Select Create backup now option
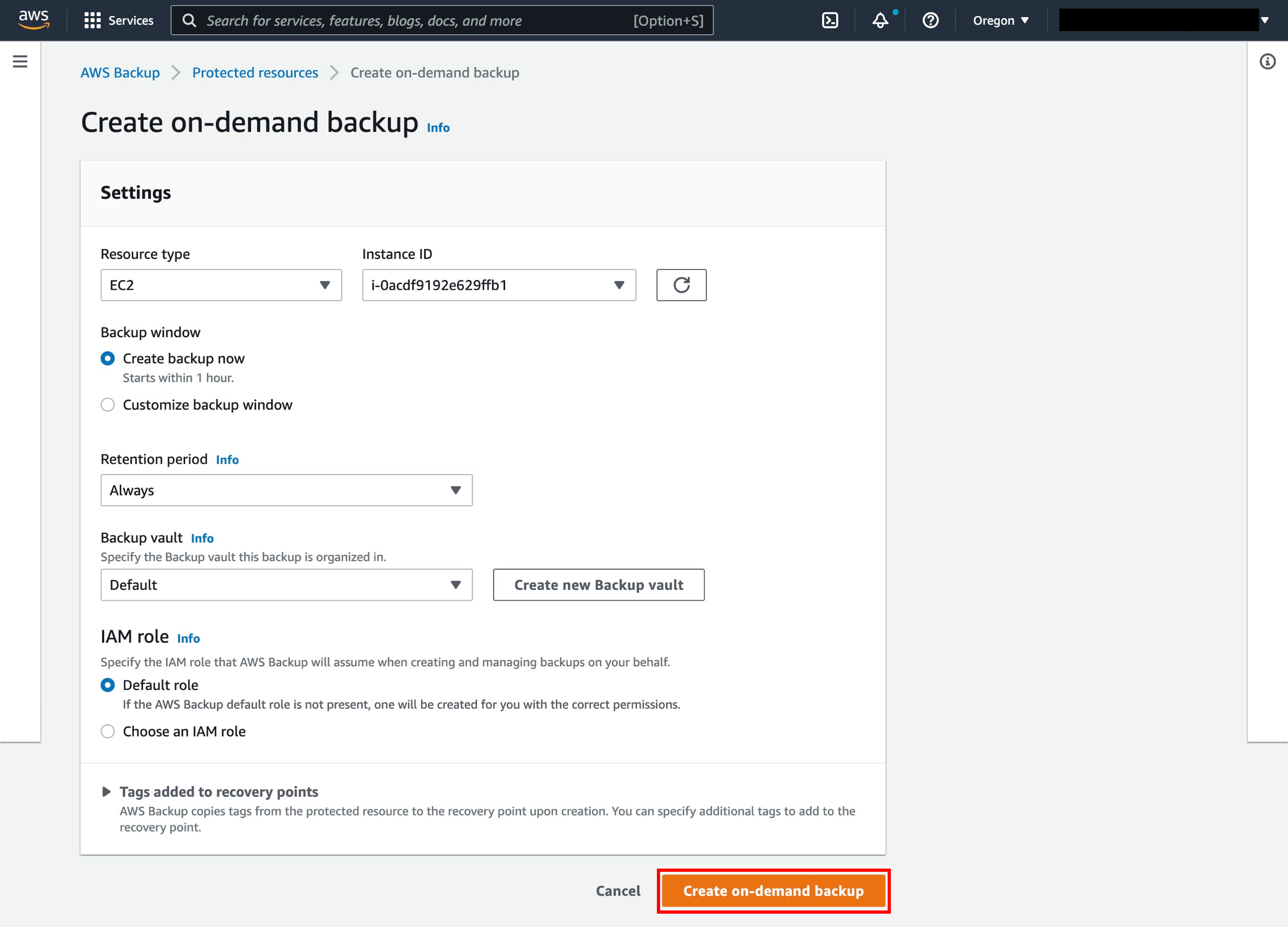This screenshot has width=1288, height=933. tap(107, 359)
